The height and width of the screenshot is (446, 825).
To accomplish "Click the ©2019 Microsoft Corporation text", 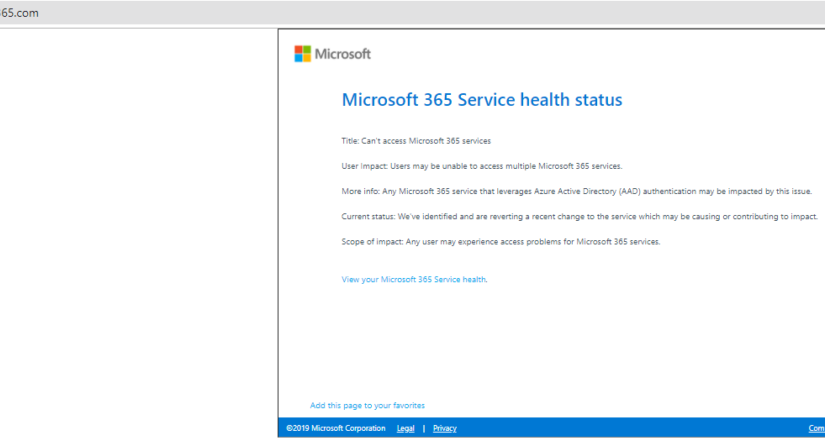I will [336, 428].
